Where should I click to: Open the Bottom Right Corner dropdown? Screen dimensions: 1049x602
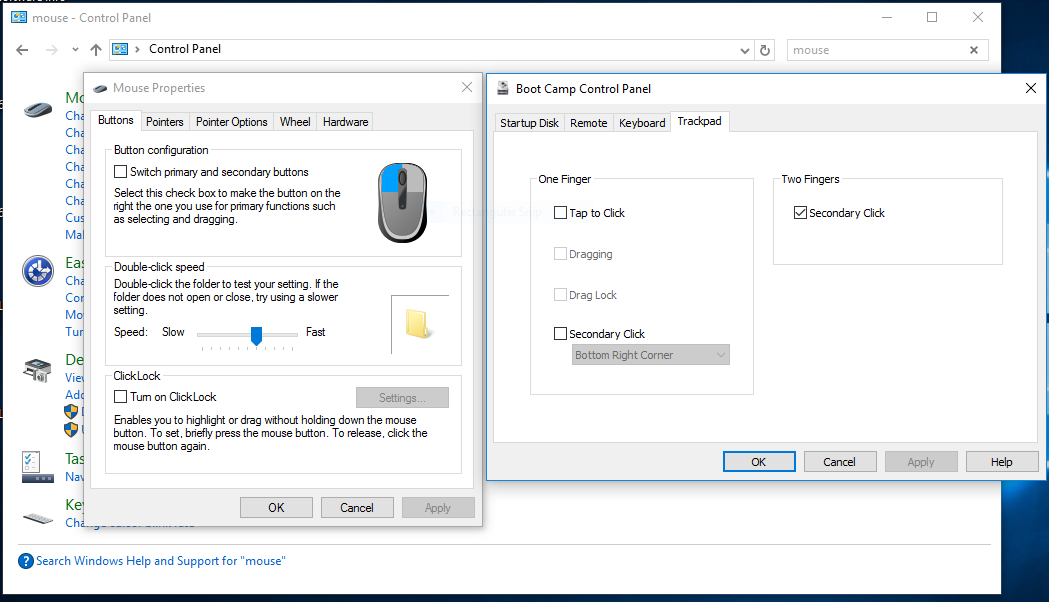[650, 355]
